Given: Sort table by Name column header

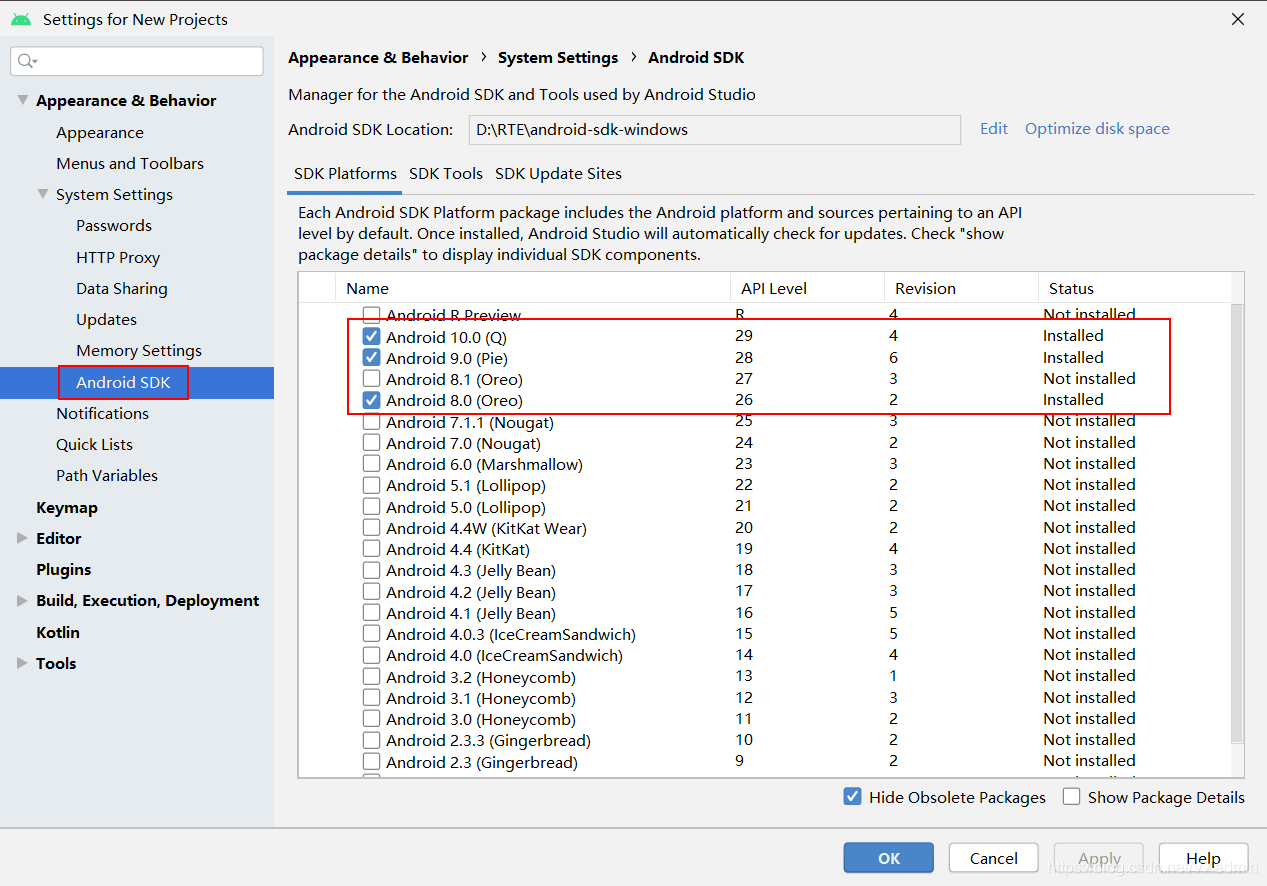Looking at the screenshot, I should coord(532,288).
